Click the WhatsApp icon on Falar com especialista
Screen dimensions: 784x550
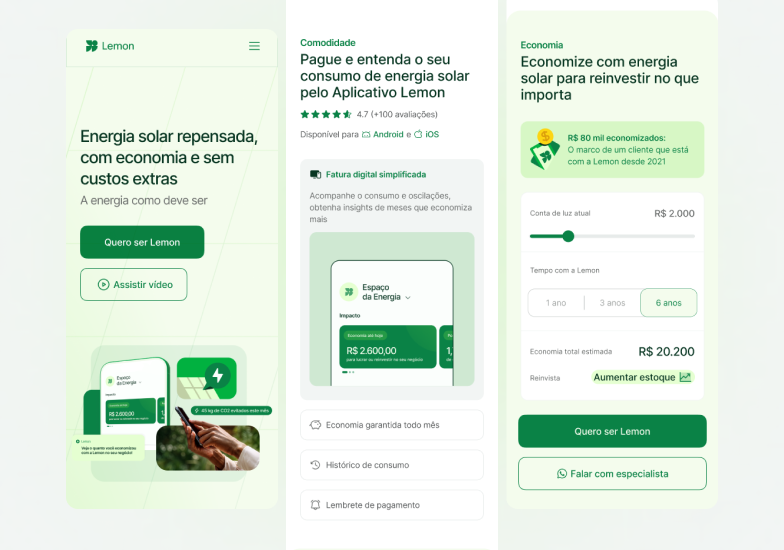[x=562, y=474]
